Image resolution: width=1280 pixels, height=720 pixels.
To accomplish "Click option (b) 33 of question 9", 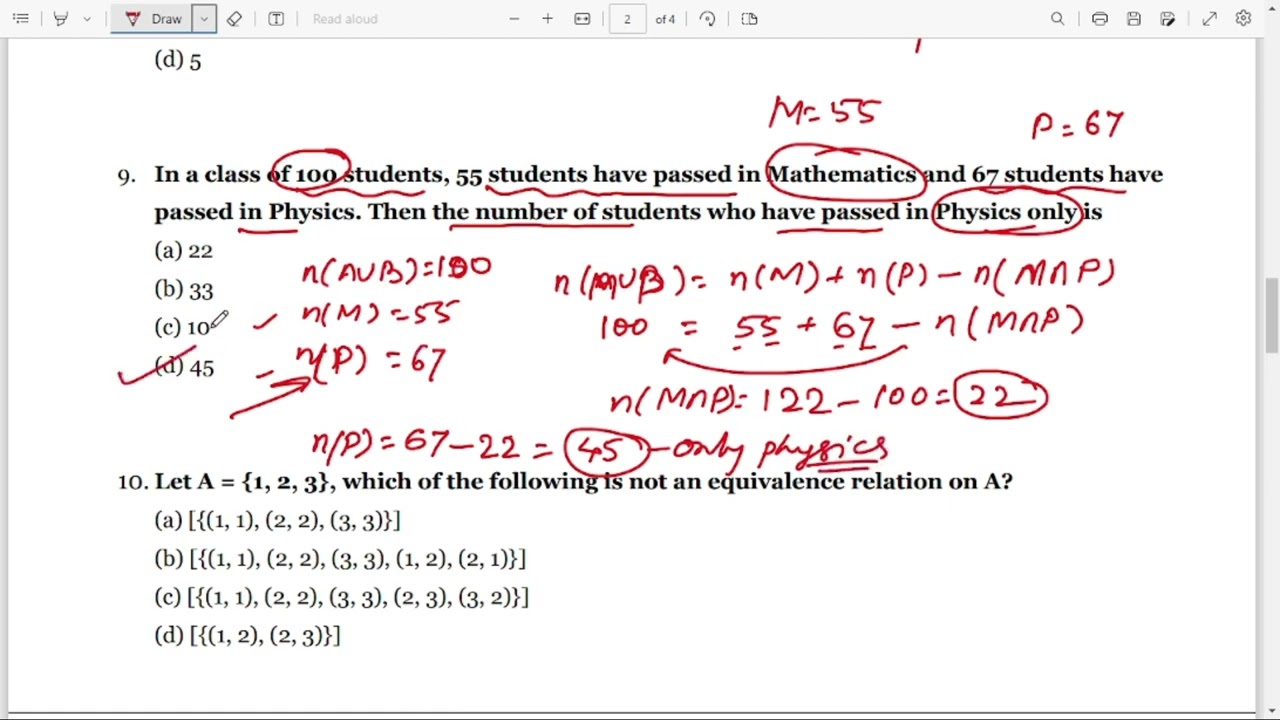I will coord(184,290).
